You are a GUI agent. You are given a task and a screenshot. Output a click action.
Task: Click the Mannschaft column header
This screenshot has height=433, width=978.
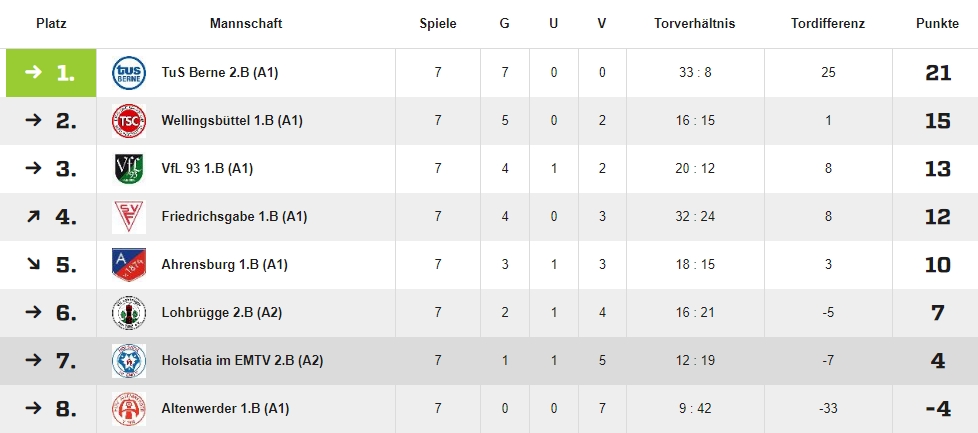click(246, 23)
